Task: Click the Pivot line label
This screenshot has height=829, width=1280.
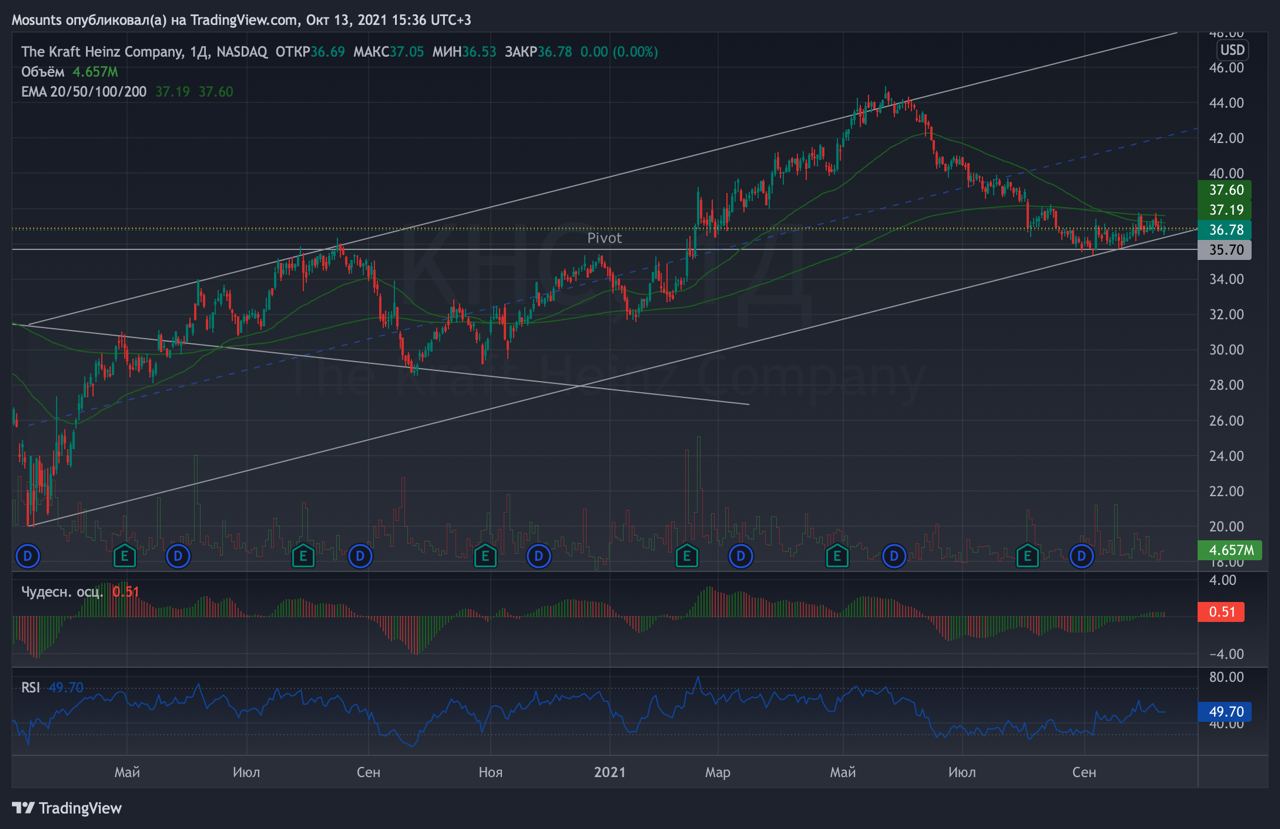Action: coord(604,238)
